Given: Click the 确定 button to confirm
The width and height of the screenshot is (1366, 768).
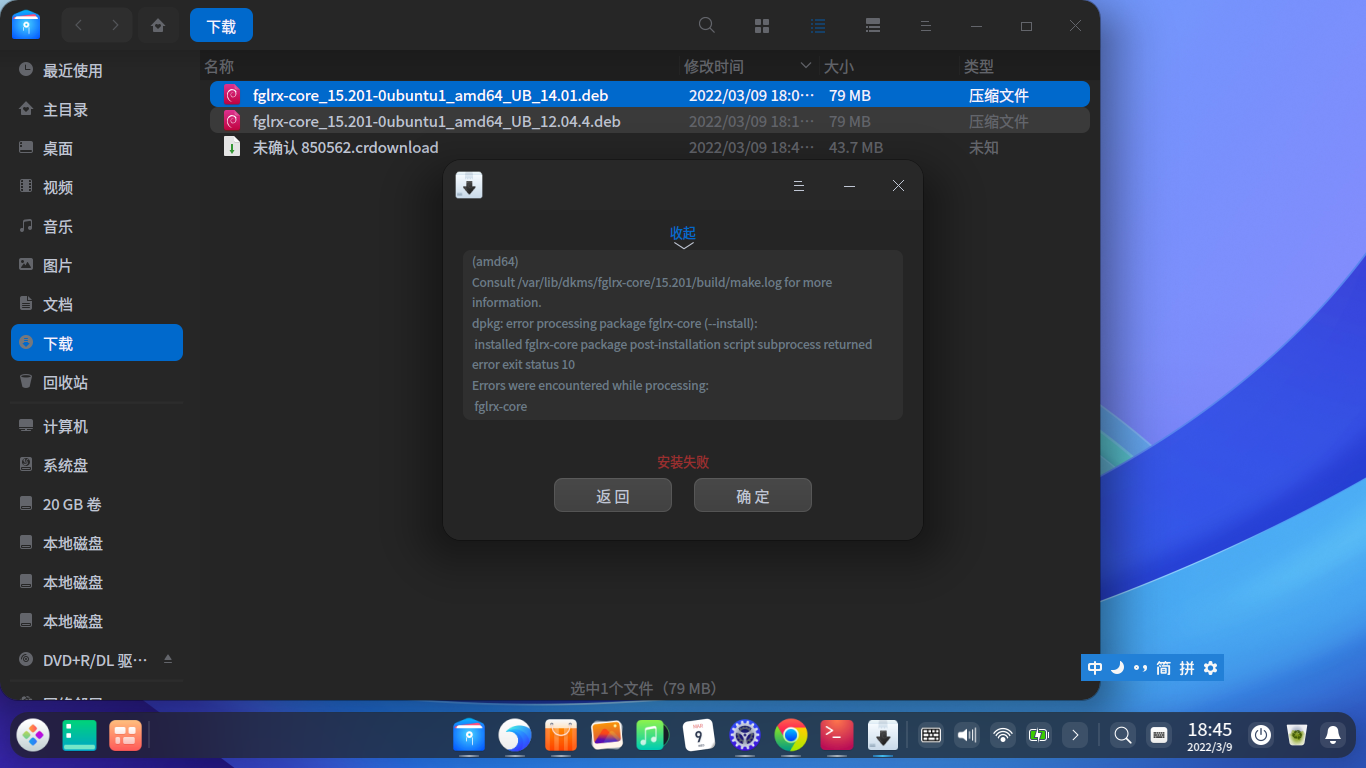Looking at the screenshot, I should tap(752, 495).
